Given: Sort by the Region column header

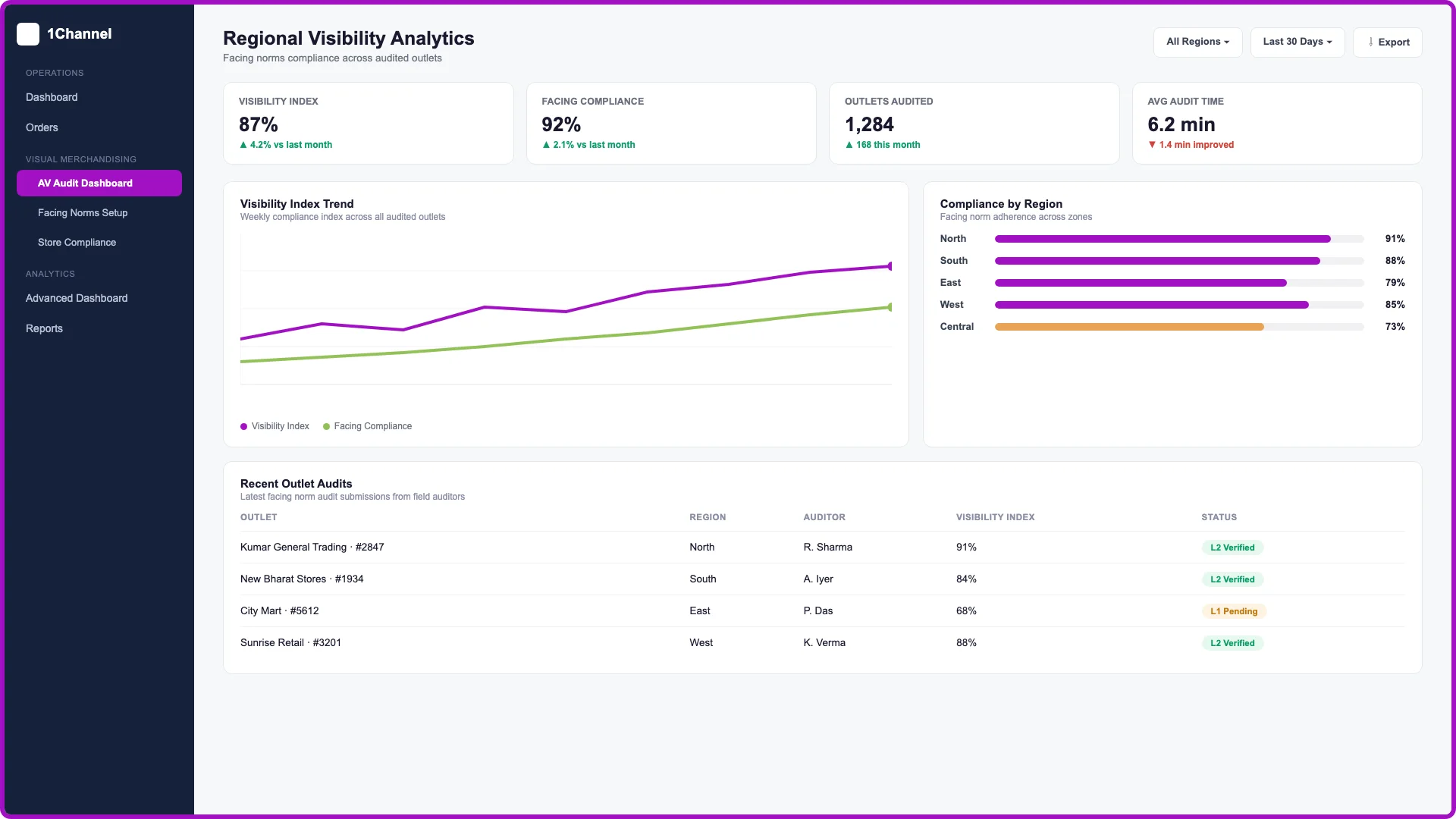Looking at the screenshot, I should 708,517.
